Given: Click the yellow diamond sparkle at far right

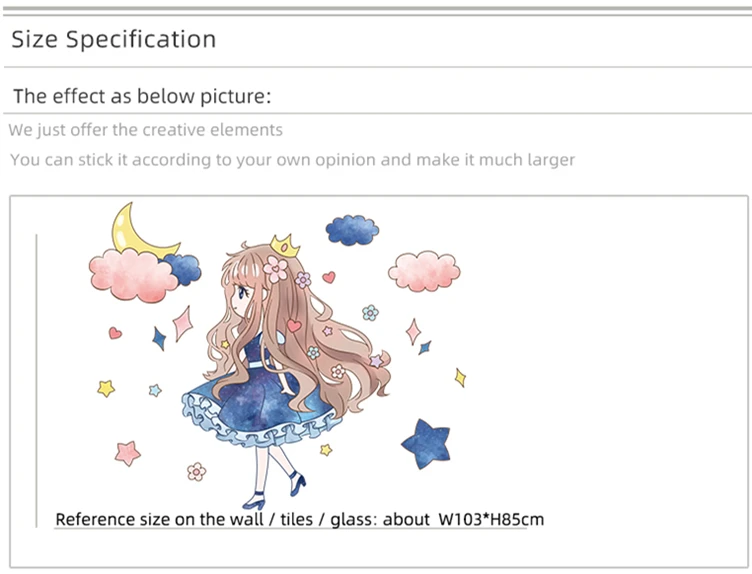Looking at the screenshot, I should (460, 377).
